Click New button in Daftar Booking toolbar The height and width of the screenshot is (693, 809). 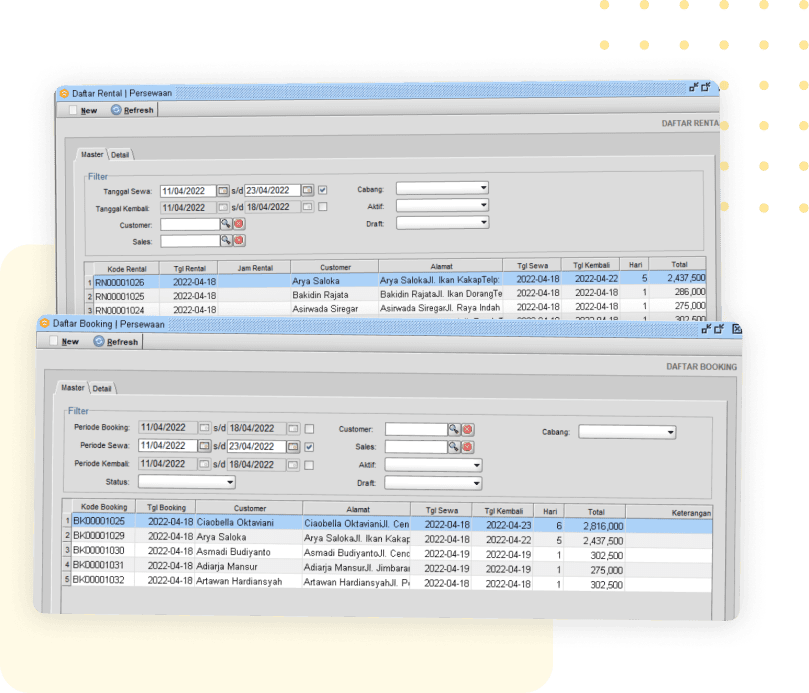tap(65, 341)
